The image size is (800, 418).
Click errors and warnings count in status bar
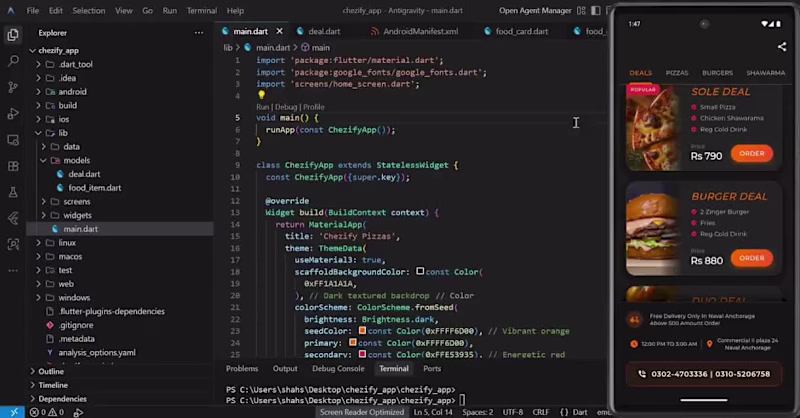click(x=46, y=412)
